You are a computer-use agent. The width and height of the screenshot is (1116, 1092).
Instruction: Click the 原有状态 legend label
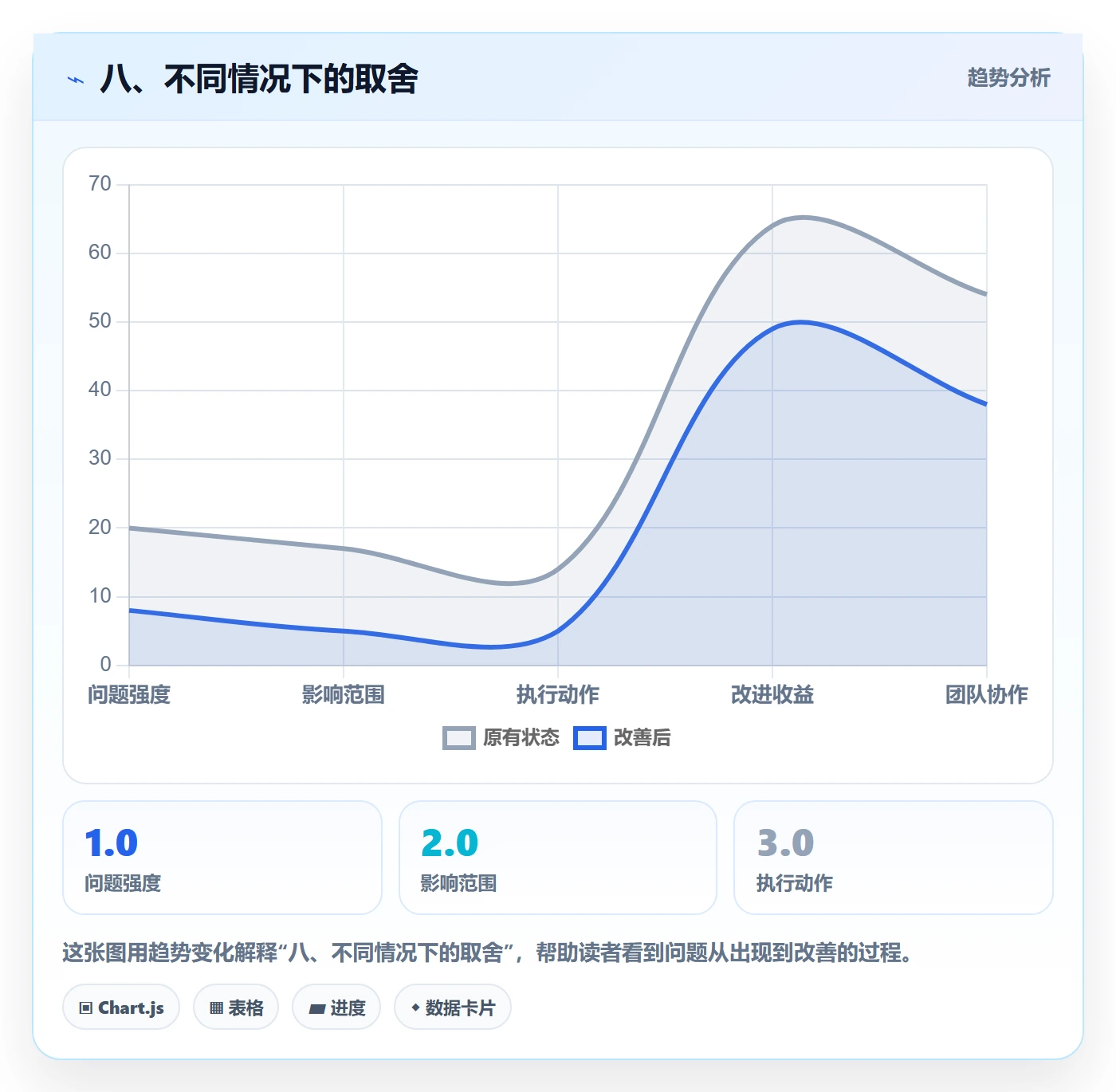pyautogui.click(x=521, y=738)
